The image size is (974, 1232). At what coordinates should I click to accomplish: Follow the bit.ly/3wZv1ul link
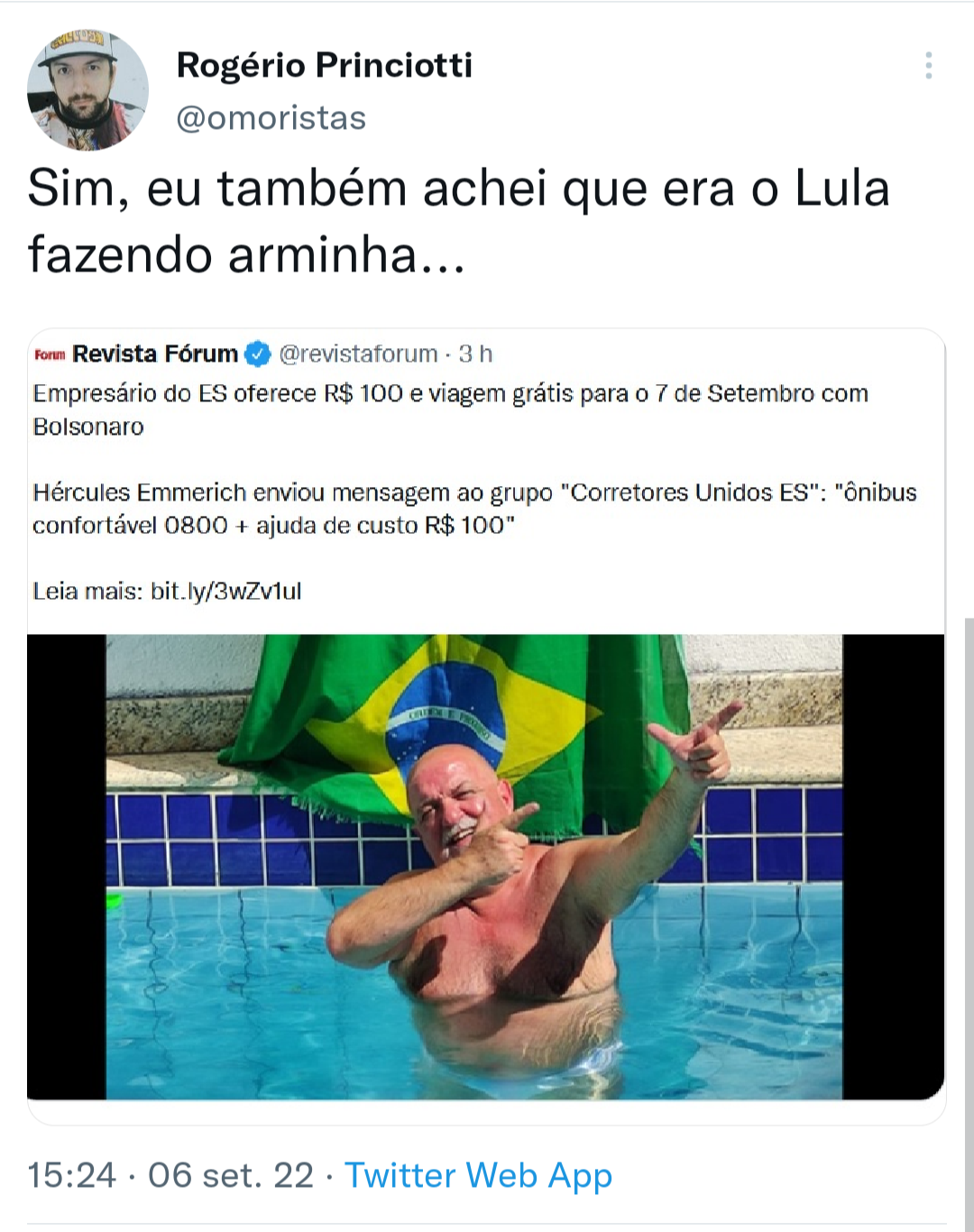(226, 592)
